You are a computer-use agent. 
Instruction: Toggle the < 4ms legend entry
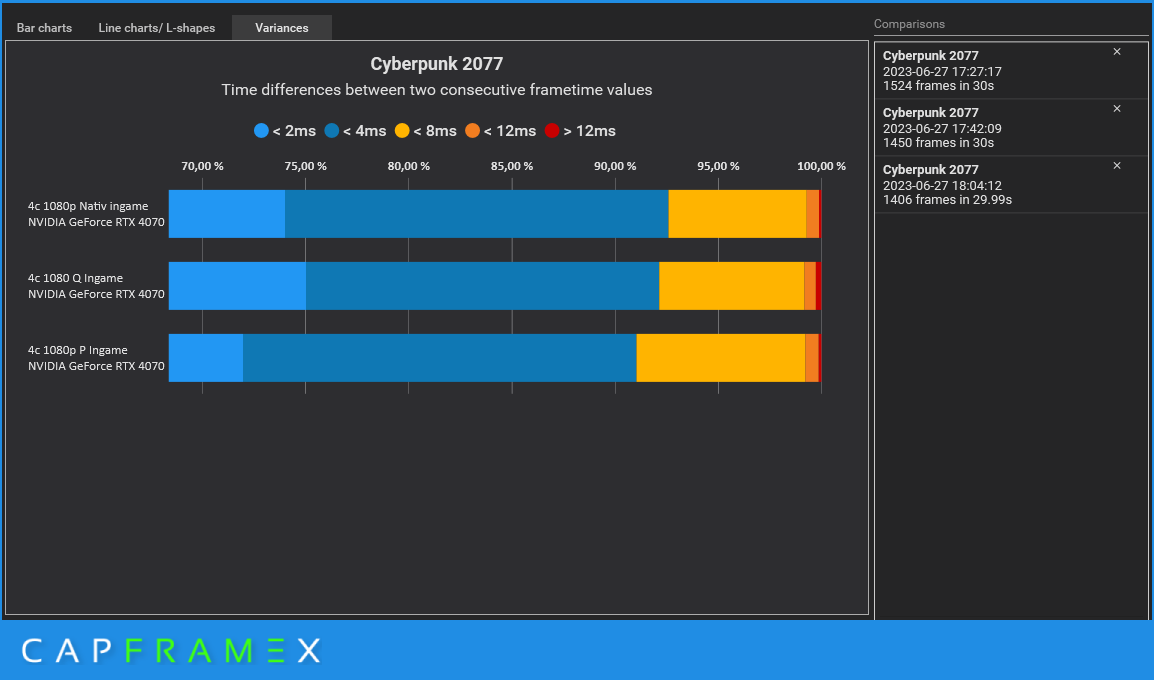click(x=355, y=131)
